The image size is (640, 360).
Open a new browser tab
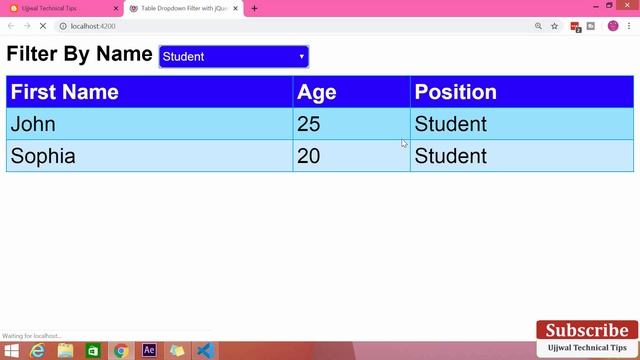254,8
